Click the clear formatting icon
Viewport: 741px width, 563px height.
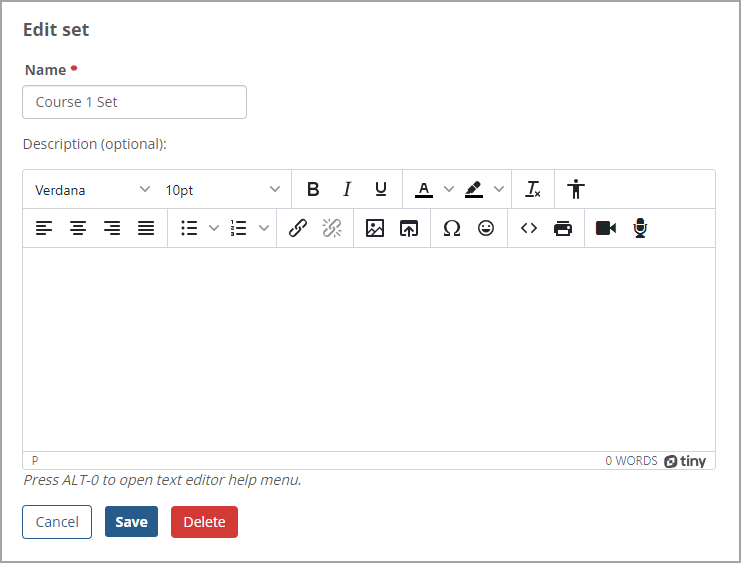tap(533, 189)
